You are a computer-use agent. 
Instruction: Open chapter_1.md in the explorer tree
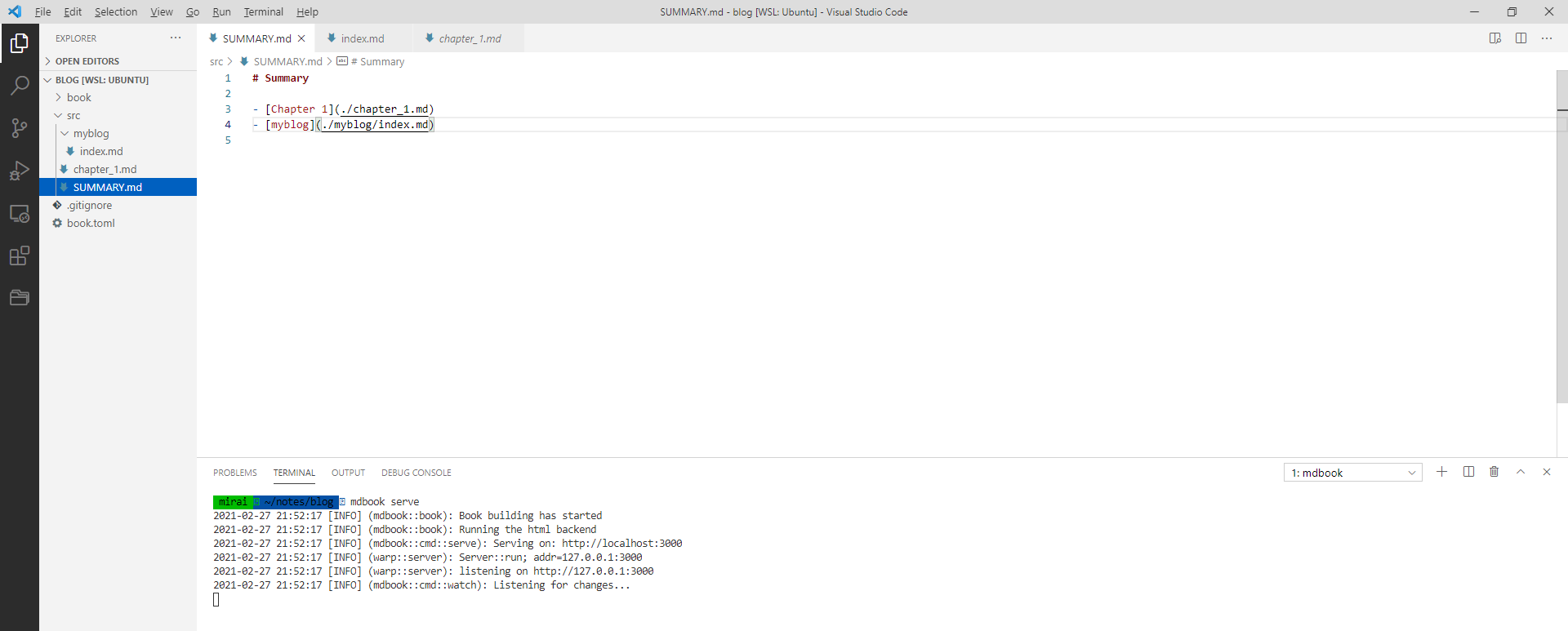(118, 169)
